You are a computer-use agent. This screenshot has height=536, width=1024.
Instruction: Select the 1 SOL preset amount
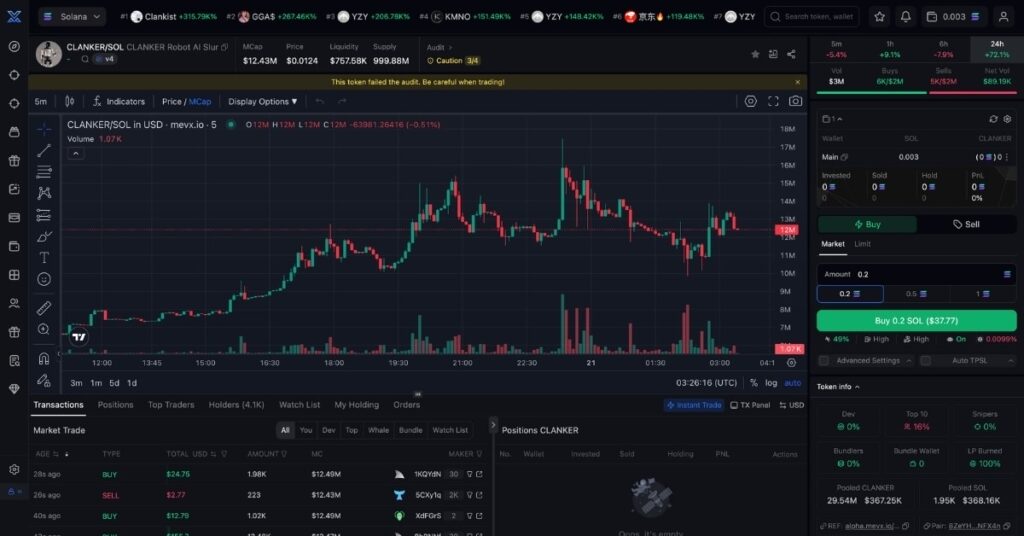(983, 294)
